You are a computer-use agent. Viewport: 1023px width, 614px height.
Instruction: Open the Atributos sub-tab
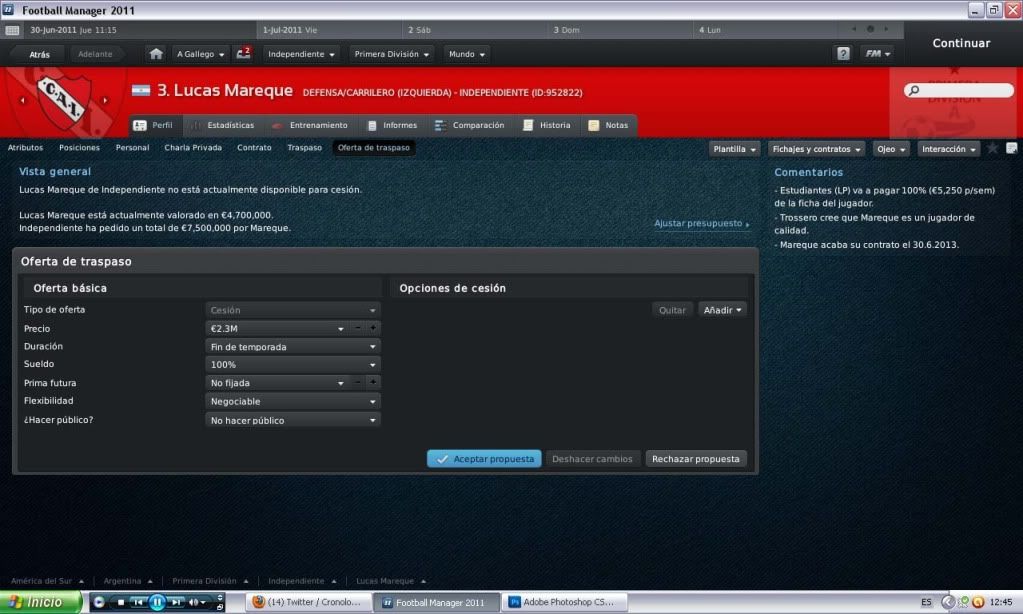point(25,147)
